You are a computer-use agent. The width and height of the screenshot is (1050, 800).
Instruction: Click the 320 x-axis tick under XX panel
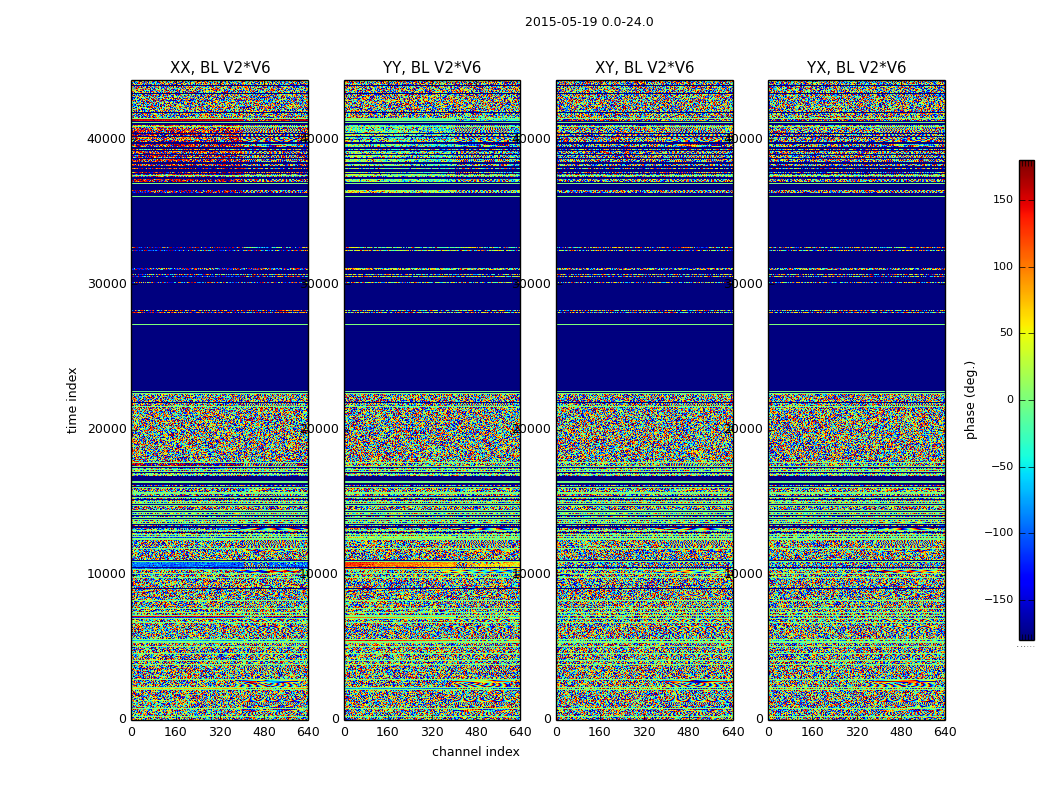coord(220,732)
